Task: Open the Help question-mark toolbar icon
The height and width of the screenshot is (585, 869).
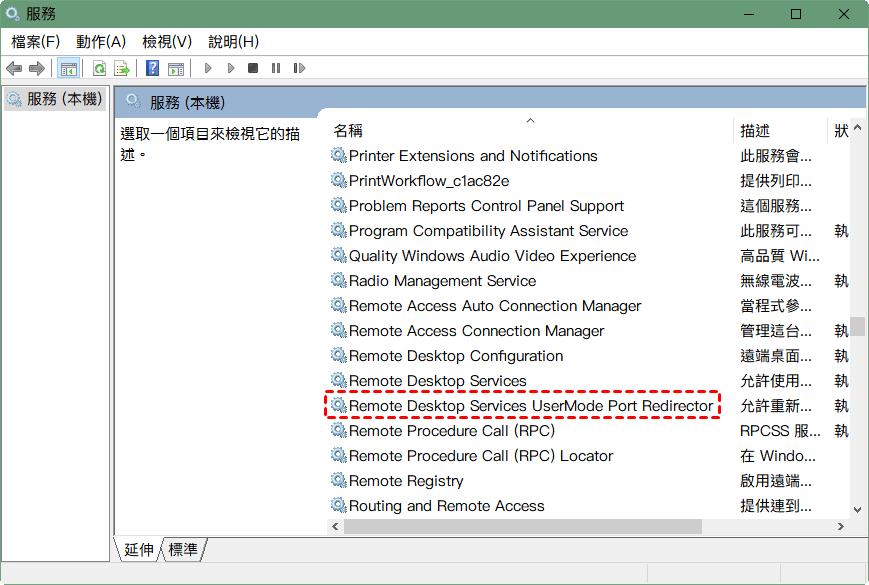Action: [x=152, y=68]
